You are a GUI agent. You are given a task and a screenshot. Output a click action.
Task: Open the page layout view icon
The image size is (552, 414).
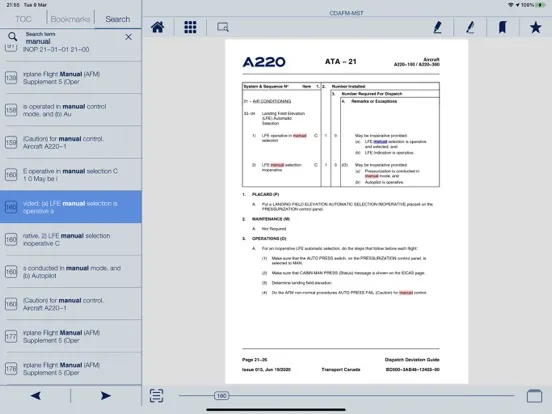534,396
